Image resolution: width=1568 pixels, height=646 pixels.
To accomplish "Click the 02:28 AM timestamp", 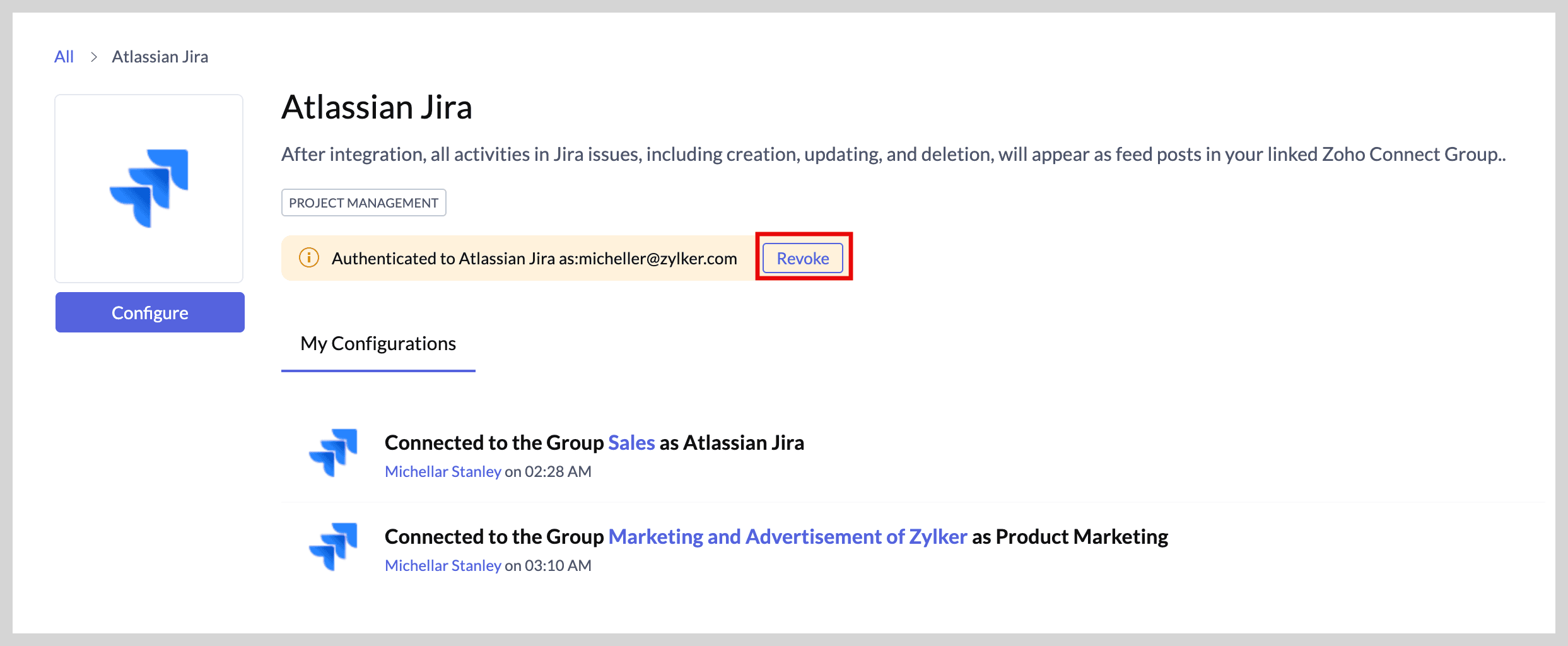I will tap(558, 472).
